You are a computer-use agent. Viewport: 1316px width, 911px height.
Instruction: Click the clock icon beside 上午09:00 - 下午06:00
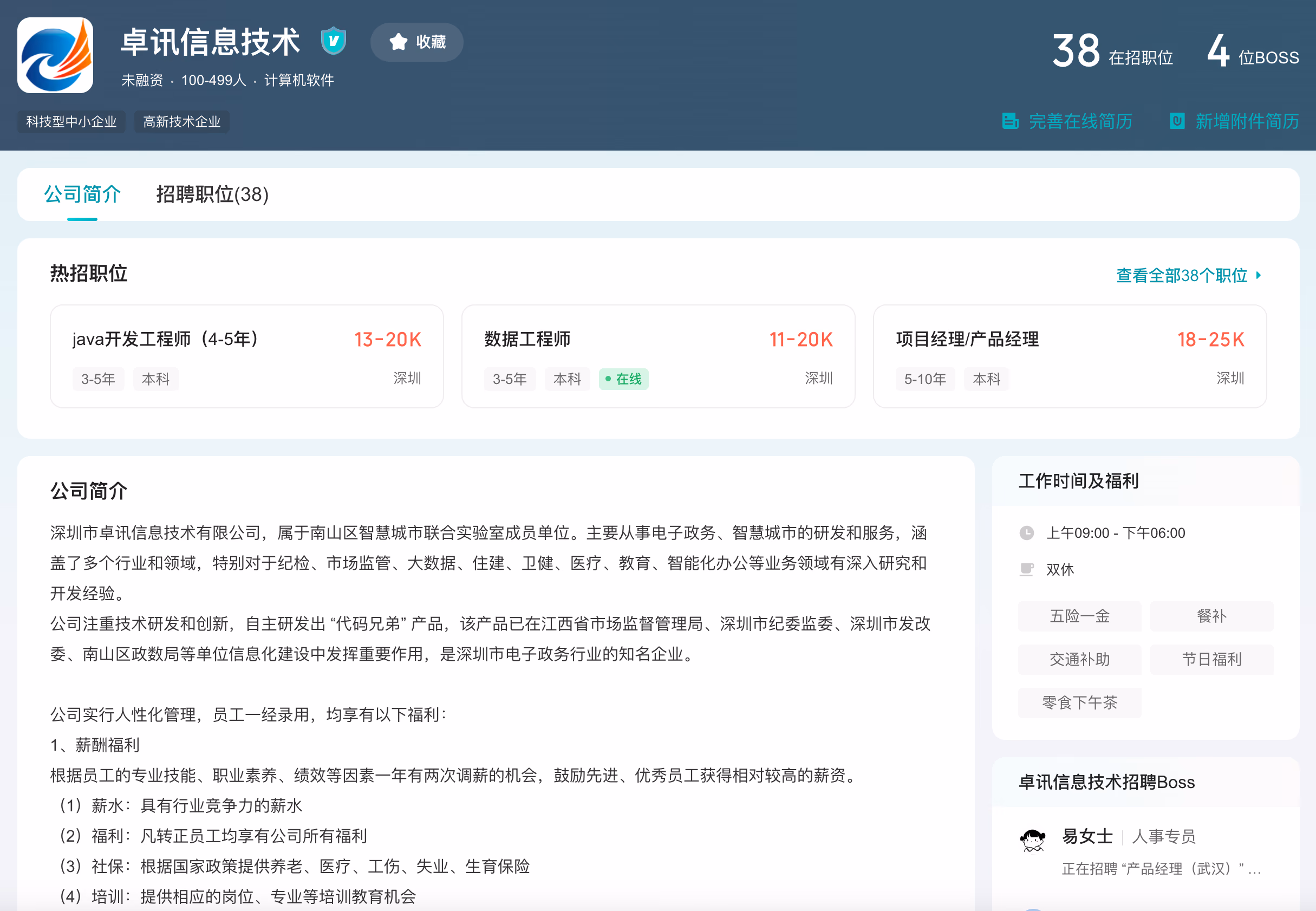click(x=1026, y=532)
